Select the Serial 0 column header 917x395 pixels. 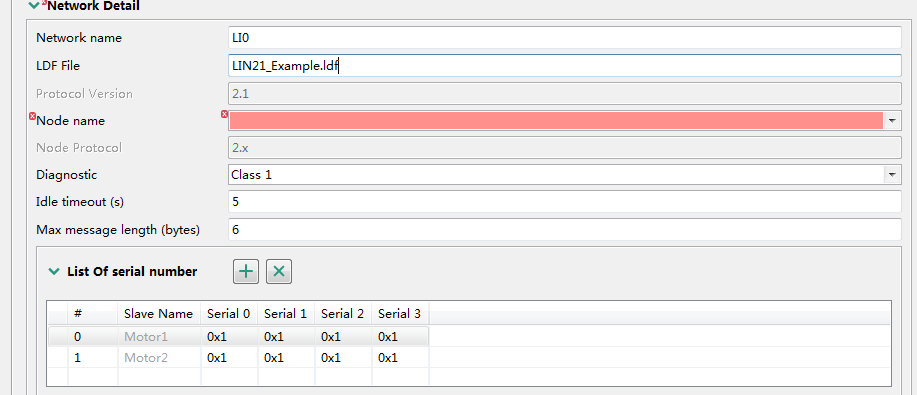coord(229,314)
